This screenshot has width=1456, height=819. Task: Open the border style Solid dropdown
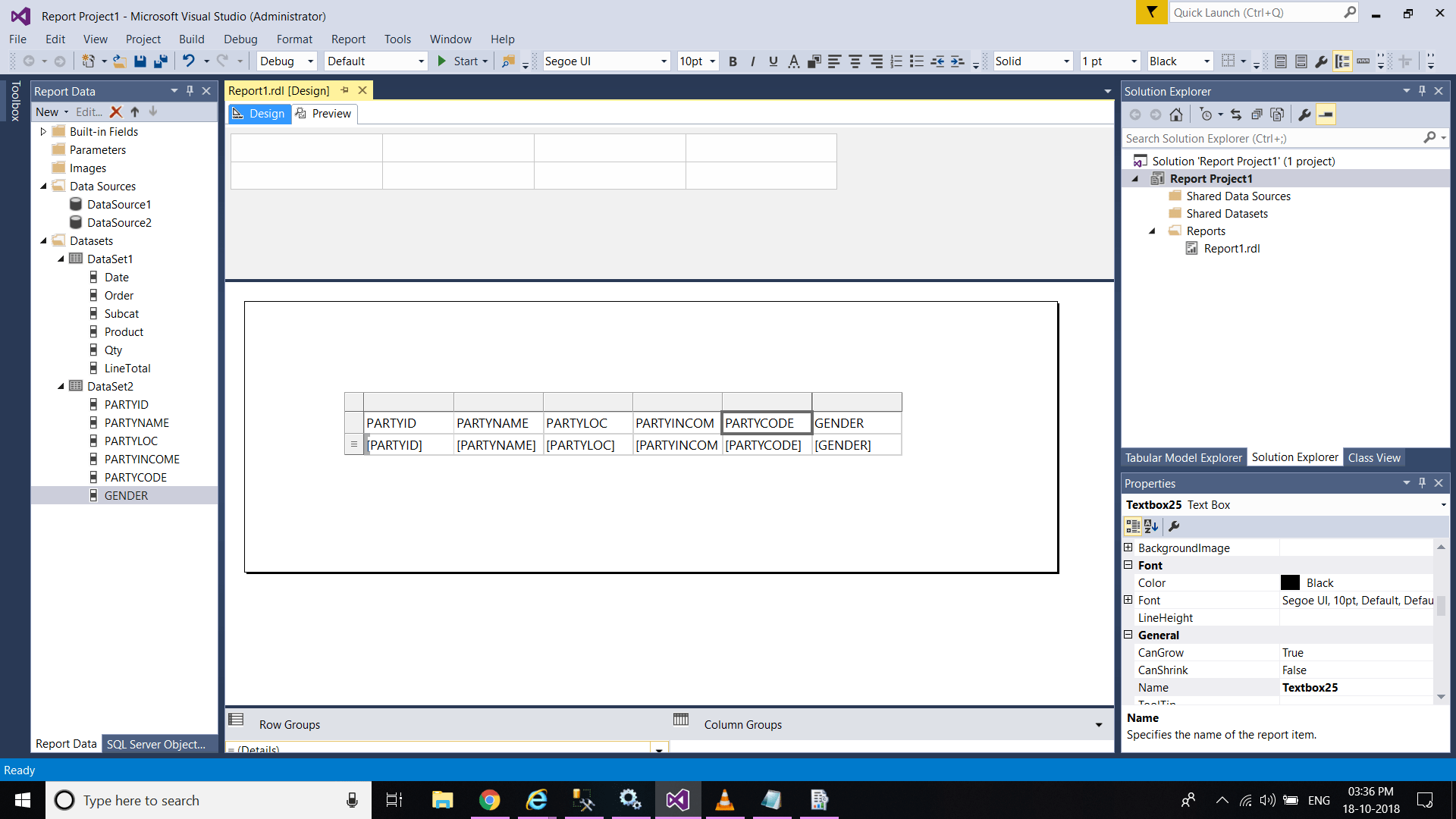pyautogui.click(x=1066, y=61)
